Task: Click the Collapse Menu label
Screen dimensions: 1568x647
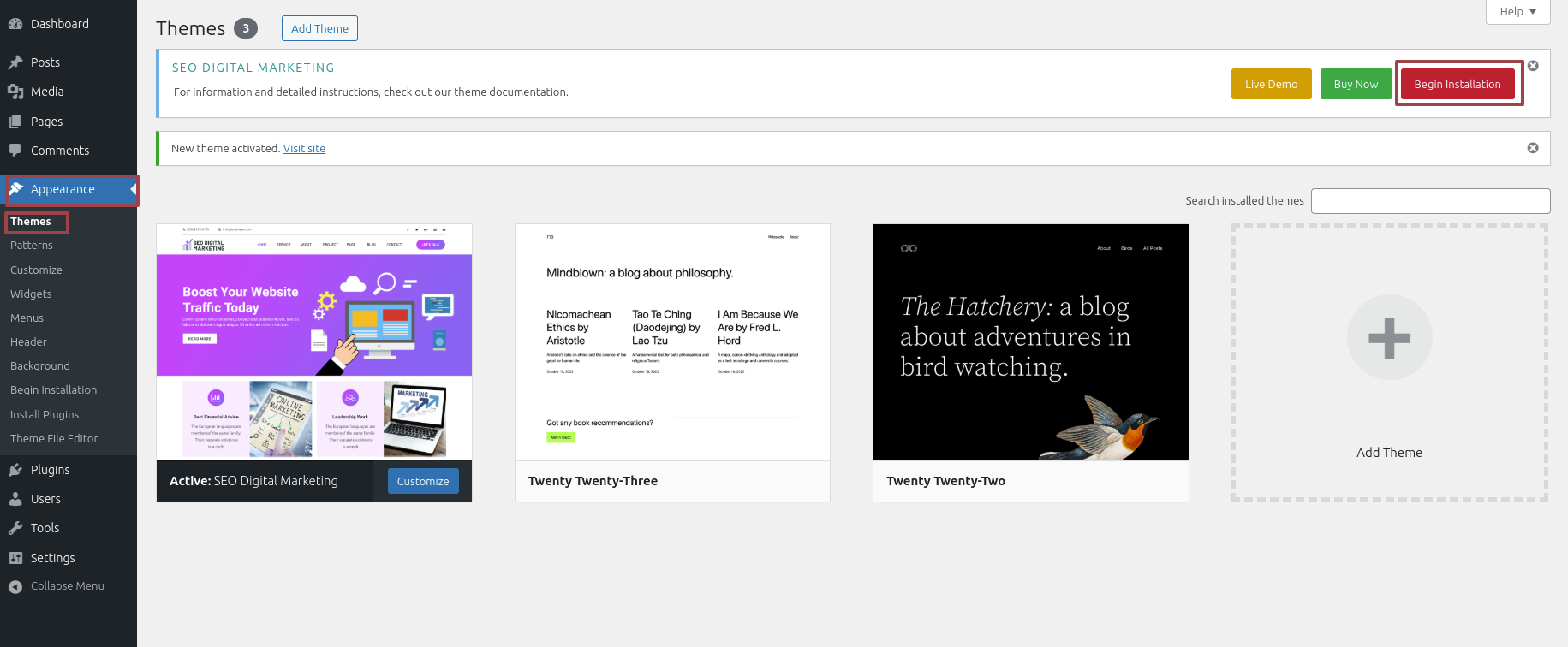Action: 68,586
